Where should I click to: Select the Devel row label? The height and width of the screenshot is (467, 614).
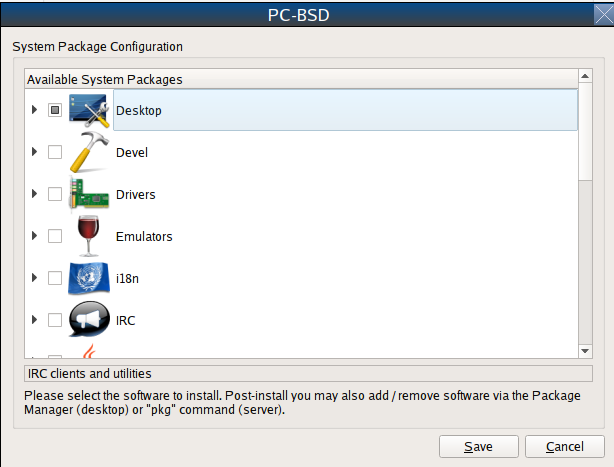coord(132,153)
